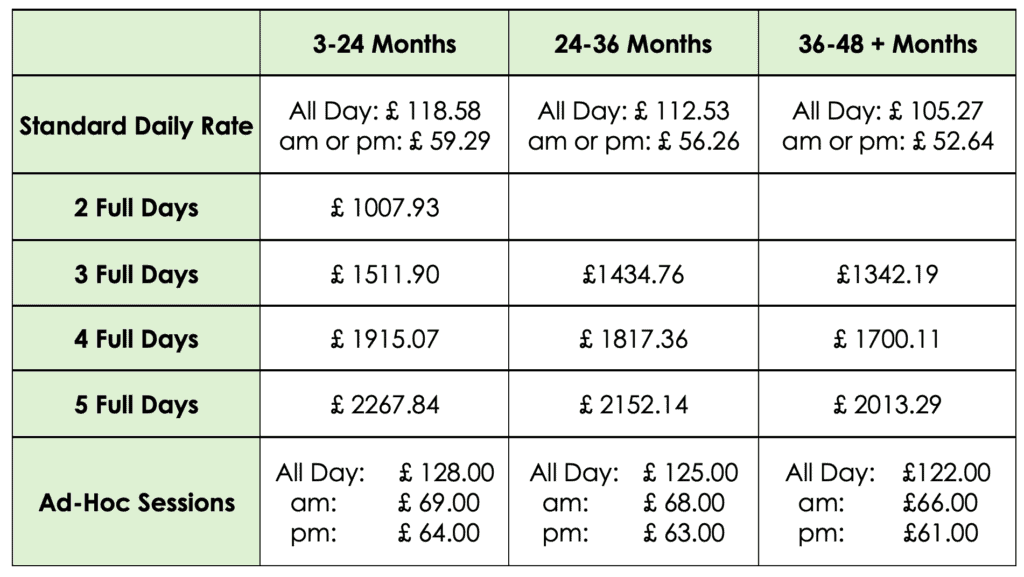Select the £ 1700.11 cell
Viewport: 1024px width, 577px height.
[887, 339]
